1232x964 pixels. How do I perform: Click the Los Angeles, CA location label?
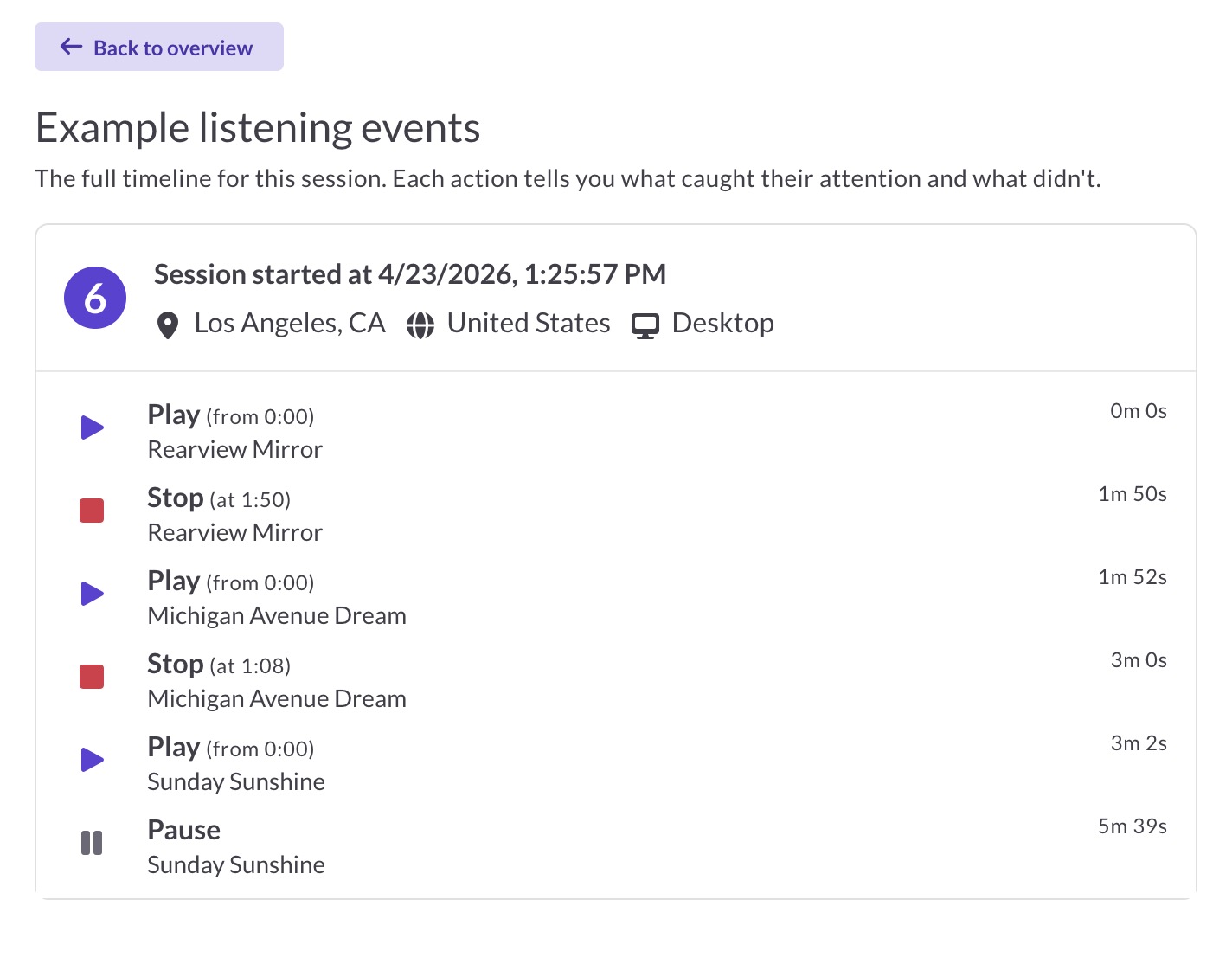click(289, 323)
